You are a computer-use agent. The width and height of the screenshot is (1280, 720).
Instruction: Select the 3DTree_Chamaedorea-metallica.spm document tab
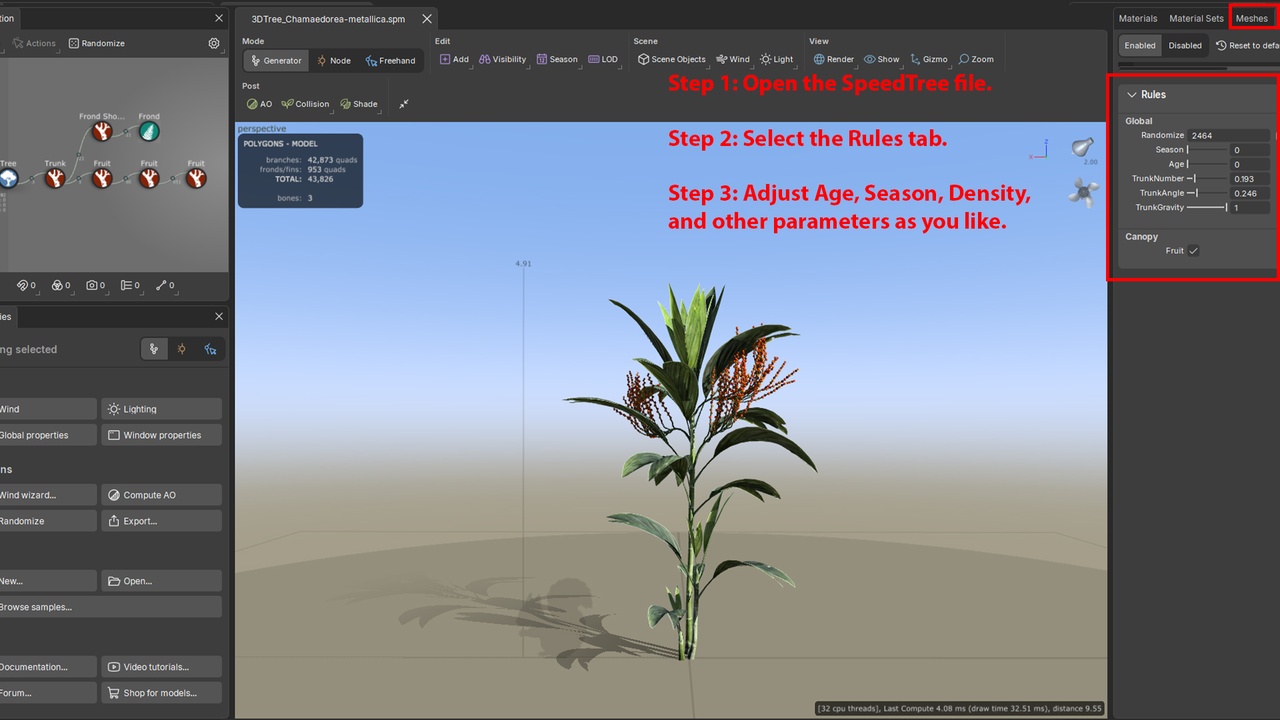[x=328, y=19]
